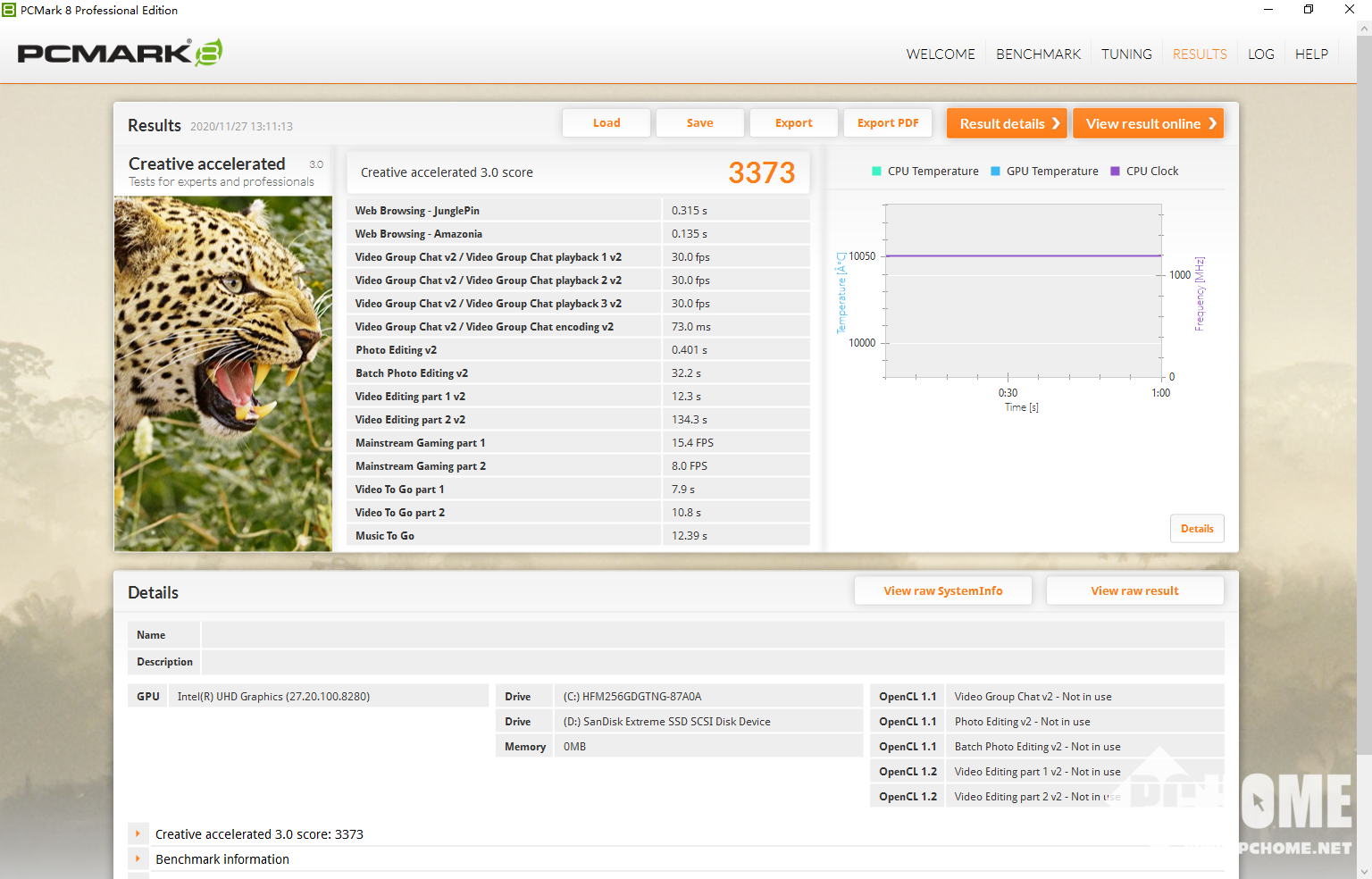This screenshot has width=1372, height=879.
Task: Click the results timestamp 2020/11/27 13:11:13
Action: coord(241,127)
